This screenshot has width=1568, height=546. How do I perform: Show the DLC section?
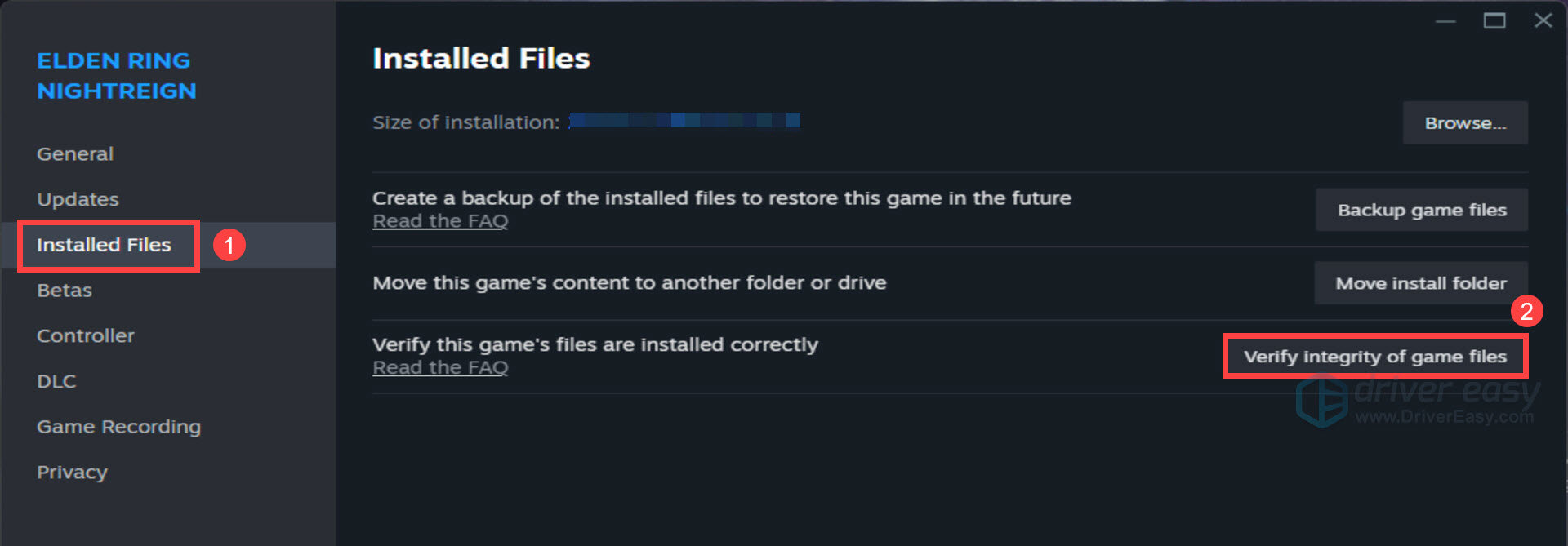(56, 381)
